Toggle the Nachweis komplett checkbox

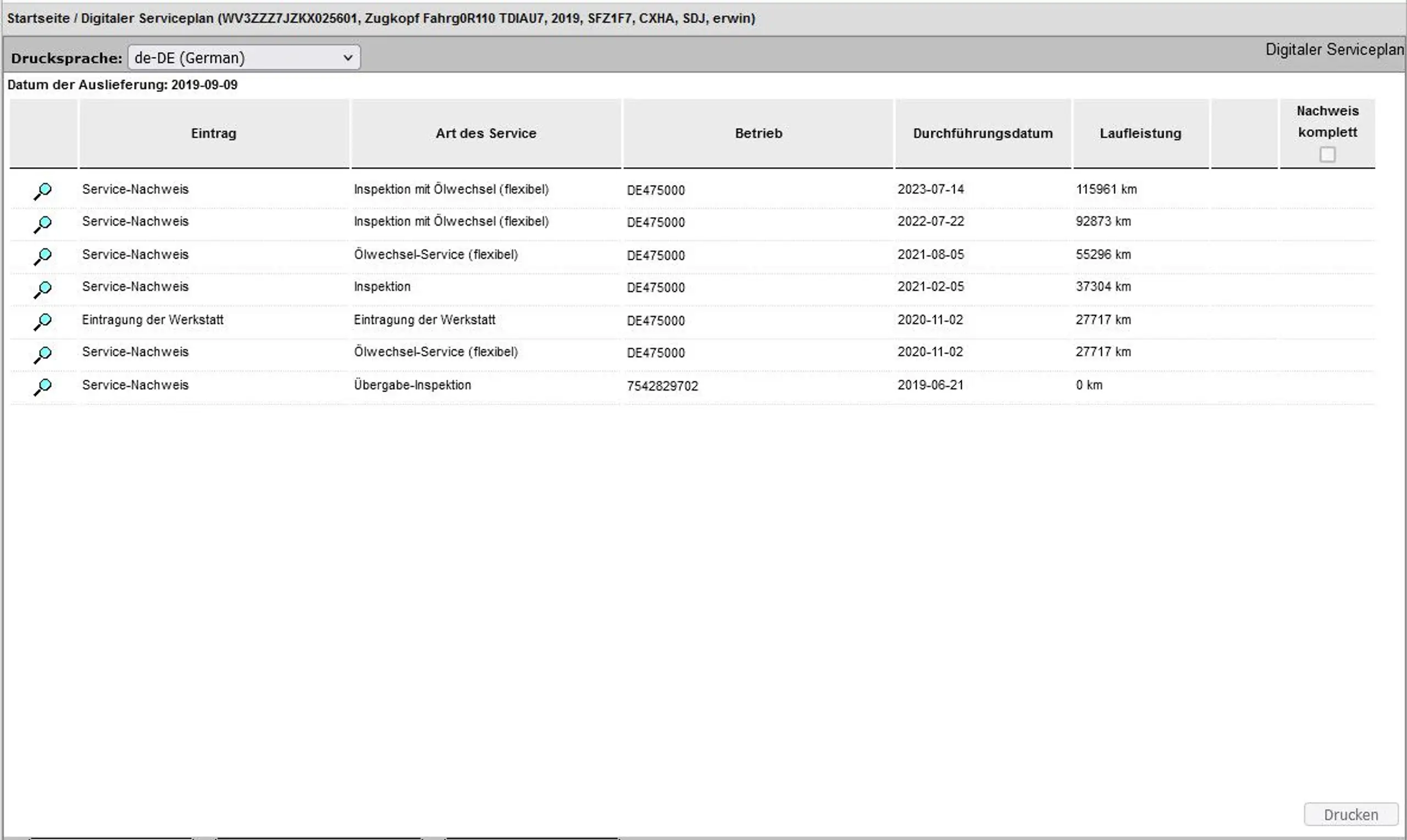pyautogui.click(x=1327, y=154)
